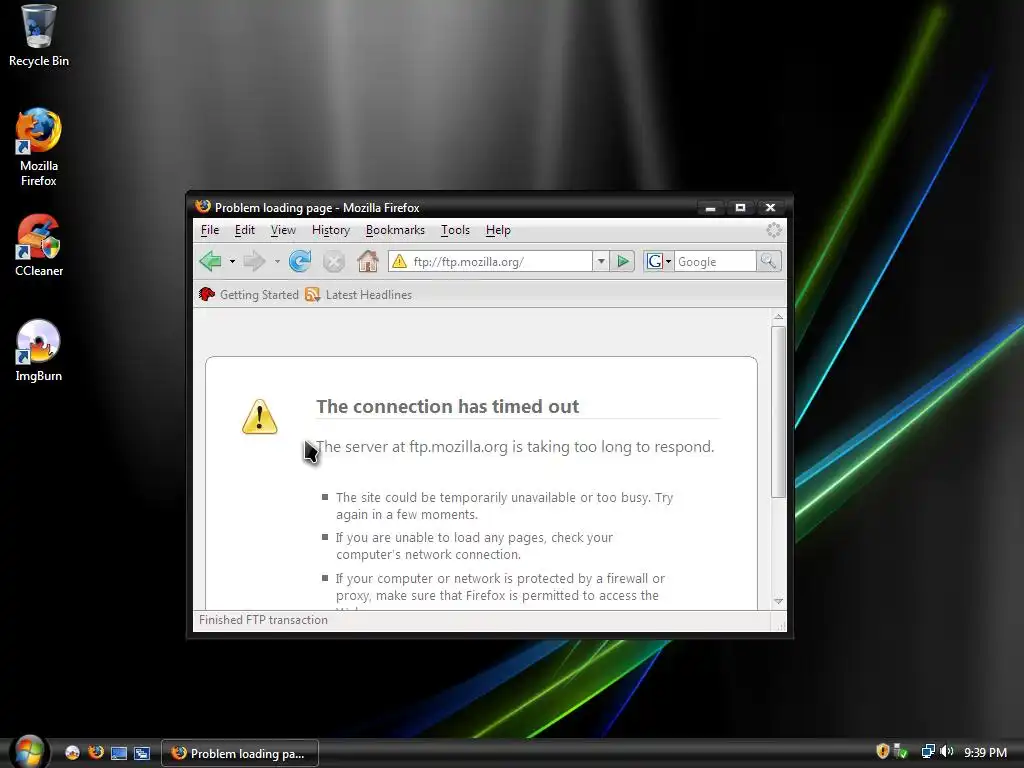This screenshot has width=1024, height=768.
Task: Click the Firefox icon in window title bar
Action: pyautogui.click(x=203, y=207)
